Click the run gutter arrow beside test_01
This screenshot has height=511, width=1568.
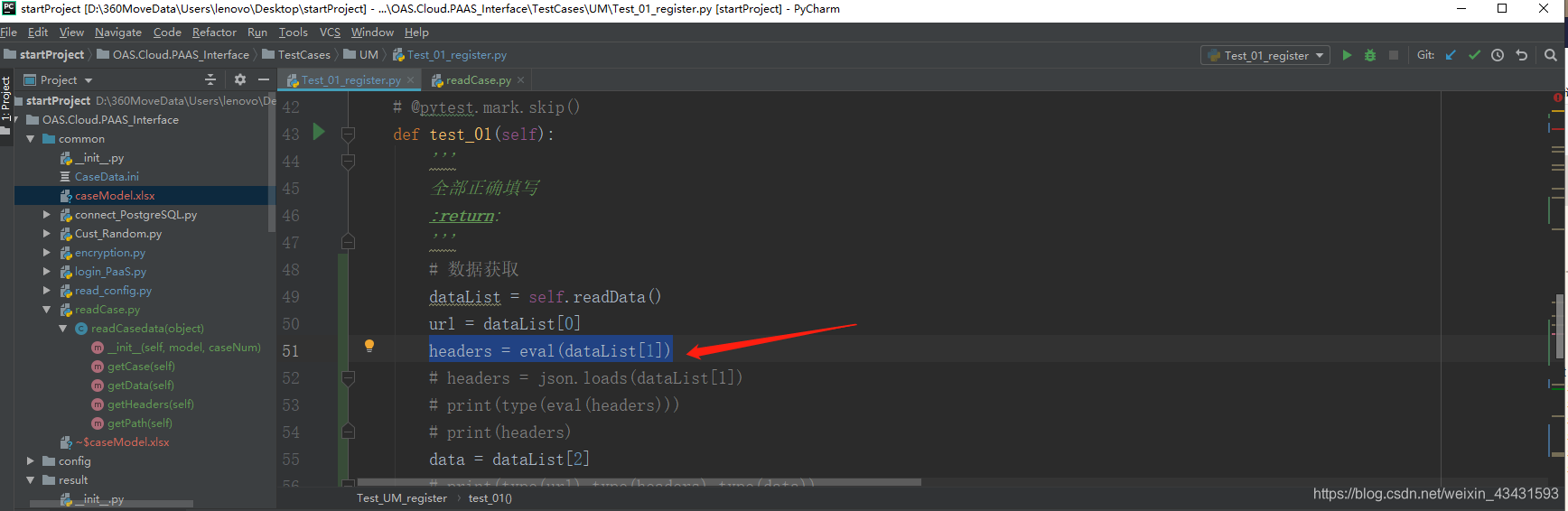[x=318, y=132]
